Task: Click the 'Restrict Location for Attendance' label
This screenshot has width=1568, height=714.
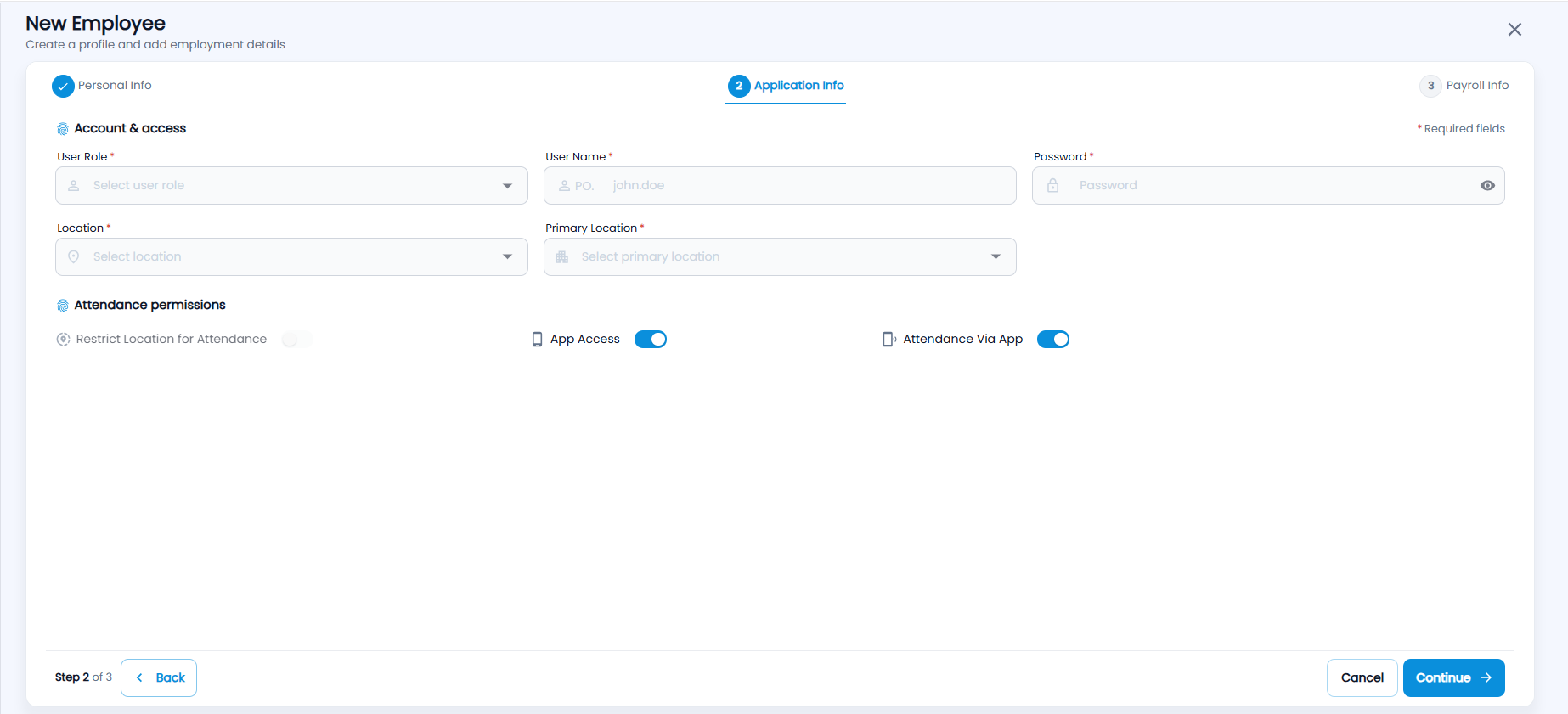Action: pyautogui.click(x=172, y=339)
